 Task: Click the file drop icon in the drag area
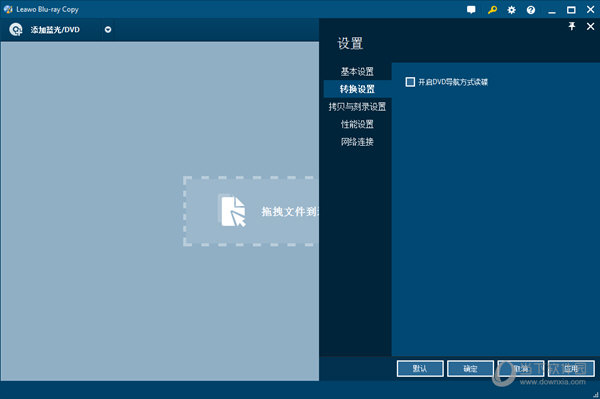click(x=232, y=211)
